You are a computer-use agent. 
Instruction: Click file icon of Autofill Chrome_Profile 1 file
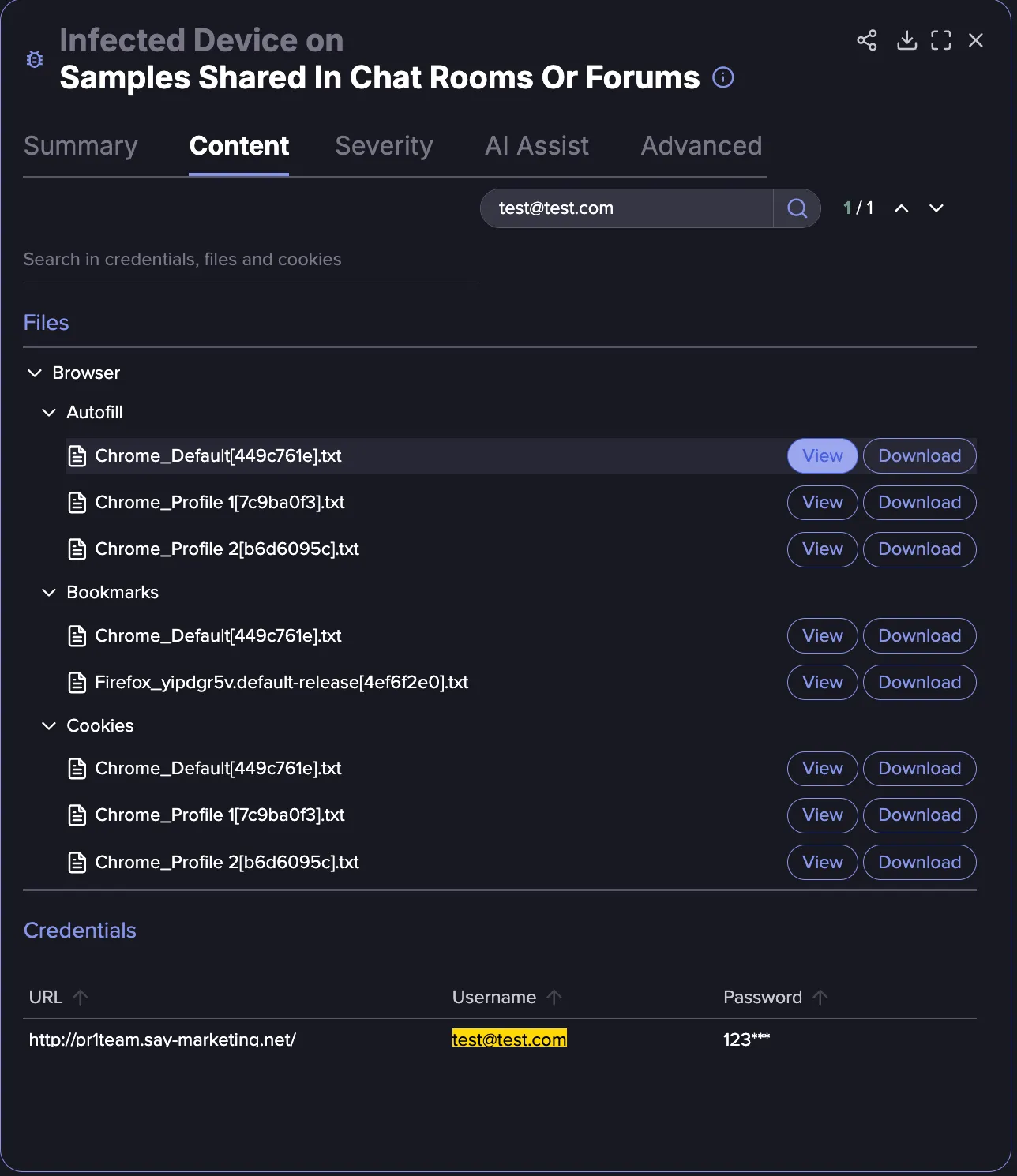tap(77, 503)
